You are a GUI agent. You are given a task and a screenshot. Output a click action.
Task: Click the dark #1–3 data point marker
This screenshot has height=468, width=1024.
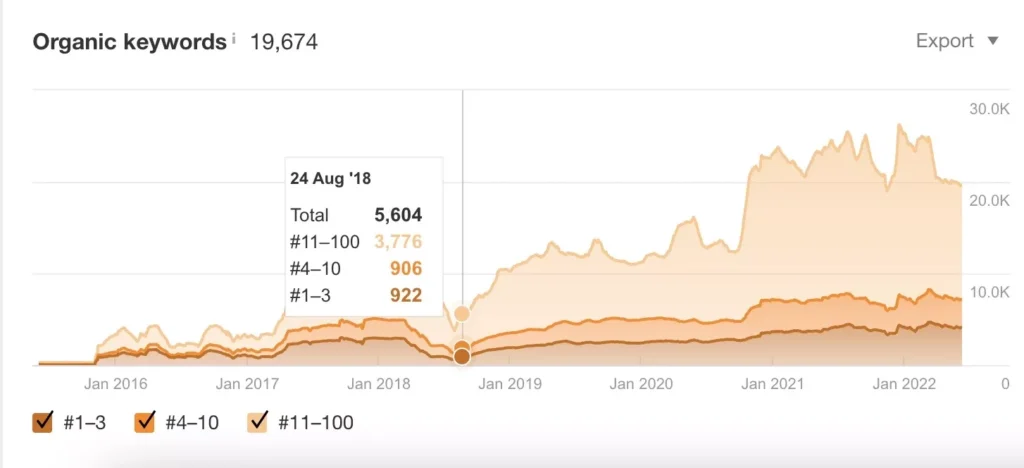(x=461, y=357)
